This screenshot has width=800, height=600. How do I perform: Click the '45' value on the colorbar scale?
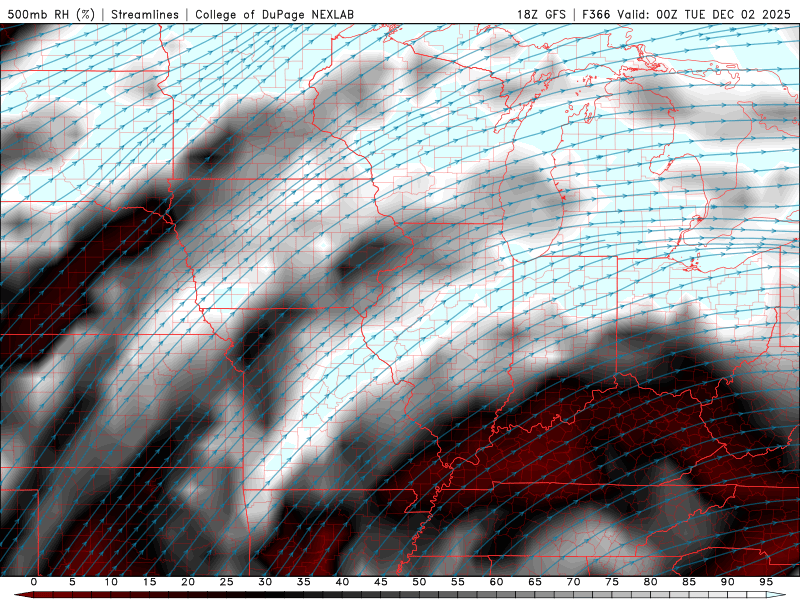pos(381,582)
